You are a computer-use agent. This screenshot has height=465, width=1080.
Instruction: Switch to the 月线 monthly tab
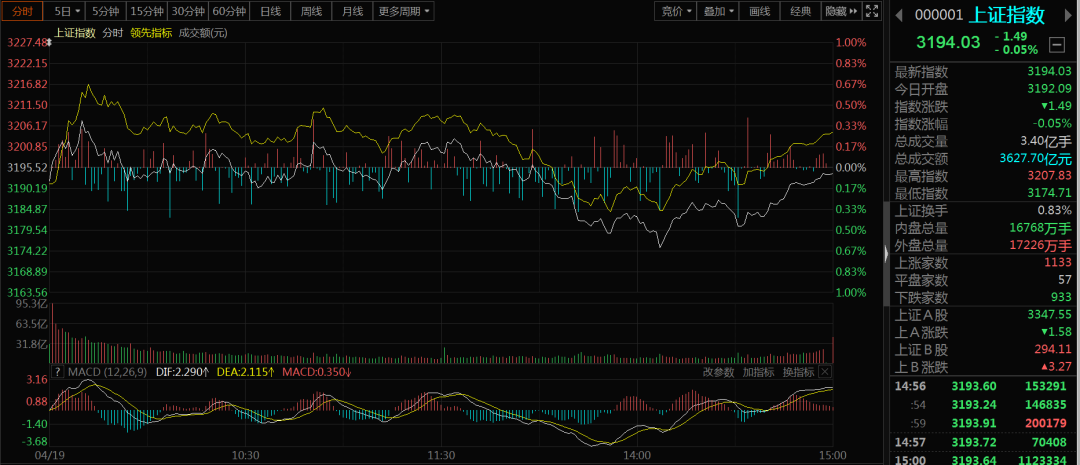point(353,11)
